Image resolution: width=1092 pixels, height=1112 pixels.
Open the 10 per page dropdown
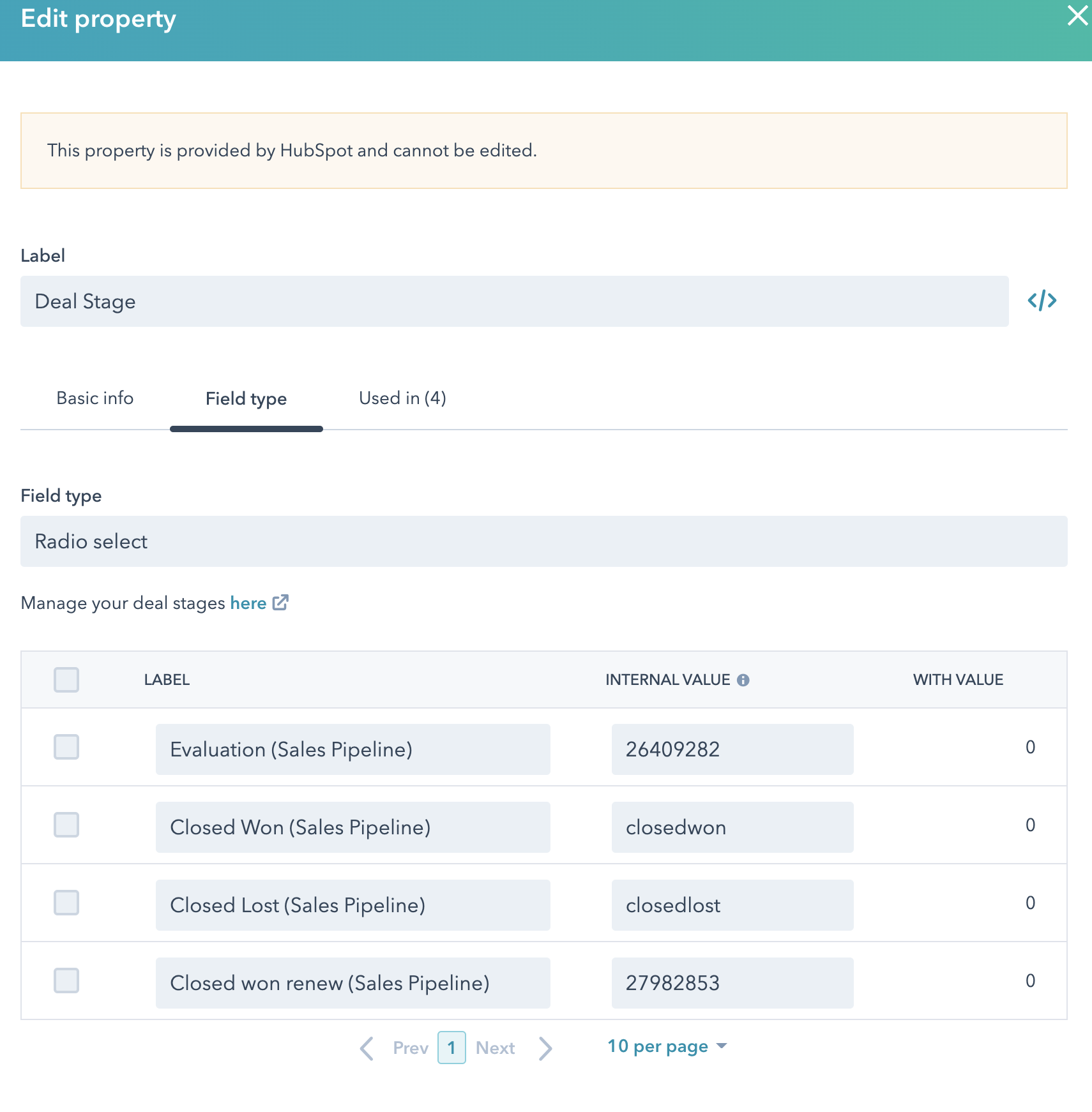pyautogui.click(x=667, y=1046)
